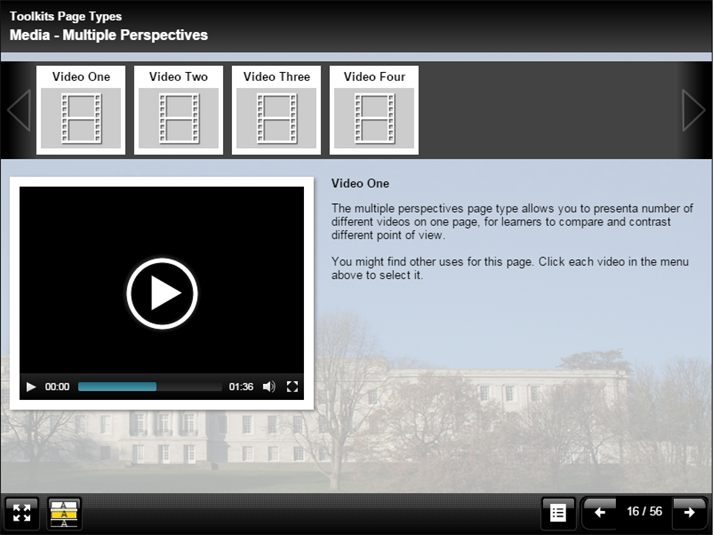The height and width of the screenshot is (535, 714).
Task: Open the table of contents menu
Action: (x=558, y=513)
